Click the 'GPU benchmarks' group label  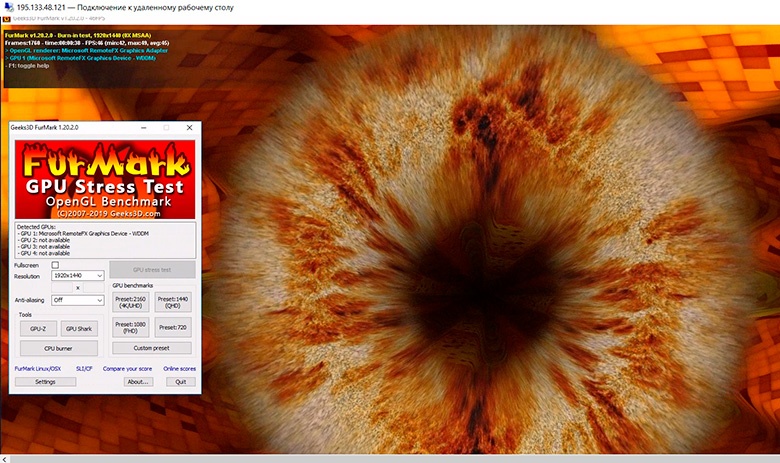(132, 285)
